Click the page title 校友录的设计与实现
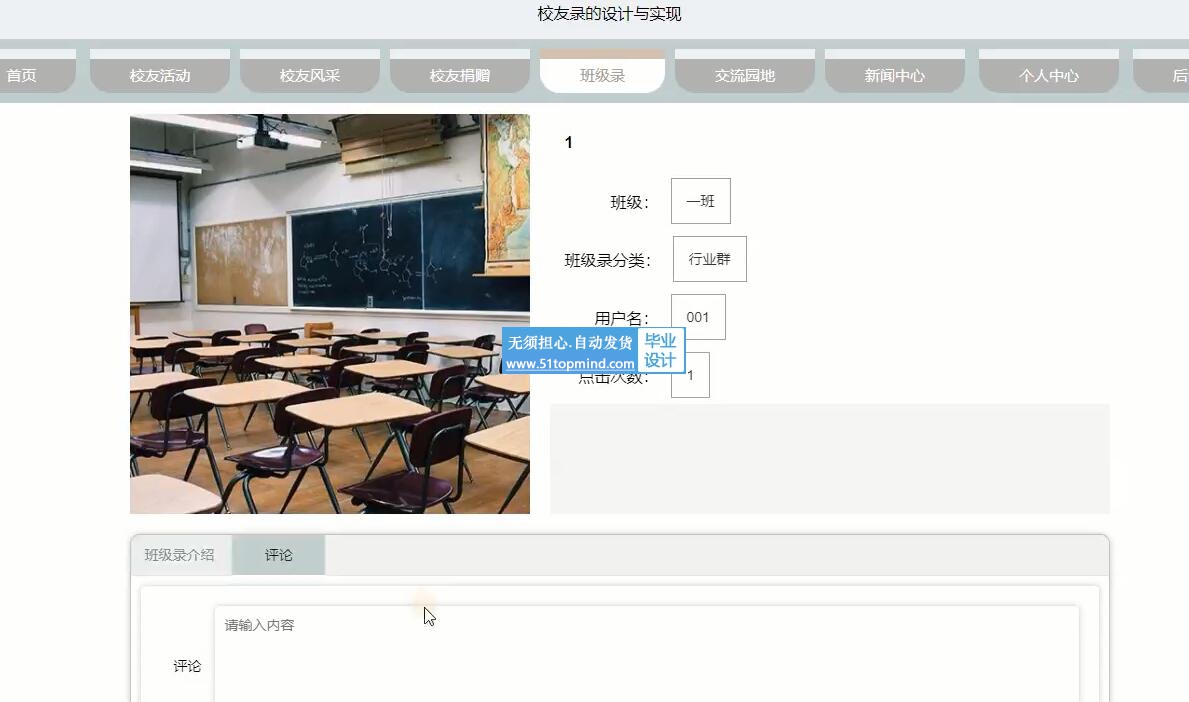Image resolution: width=1189 pixels, height=702 pixels. coord(609,14)
